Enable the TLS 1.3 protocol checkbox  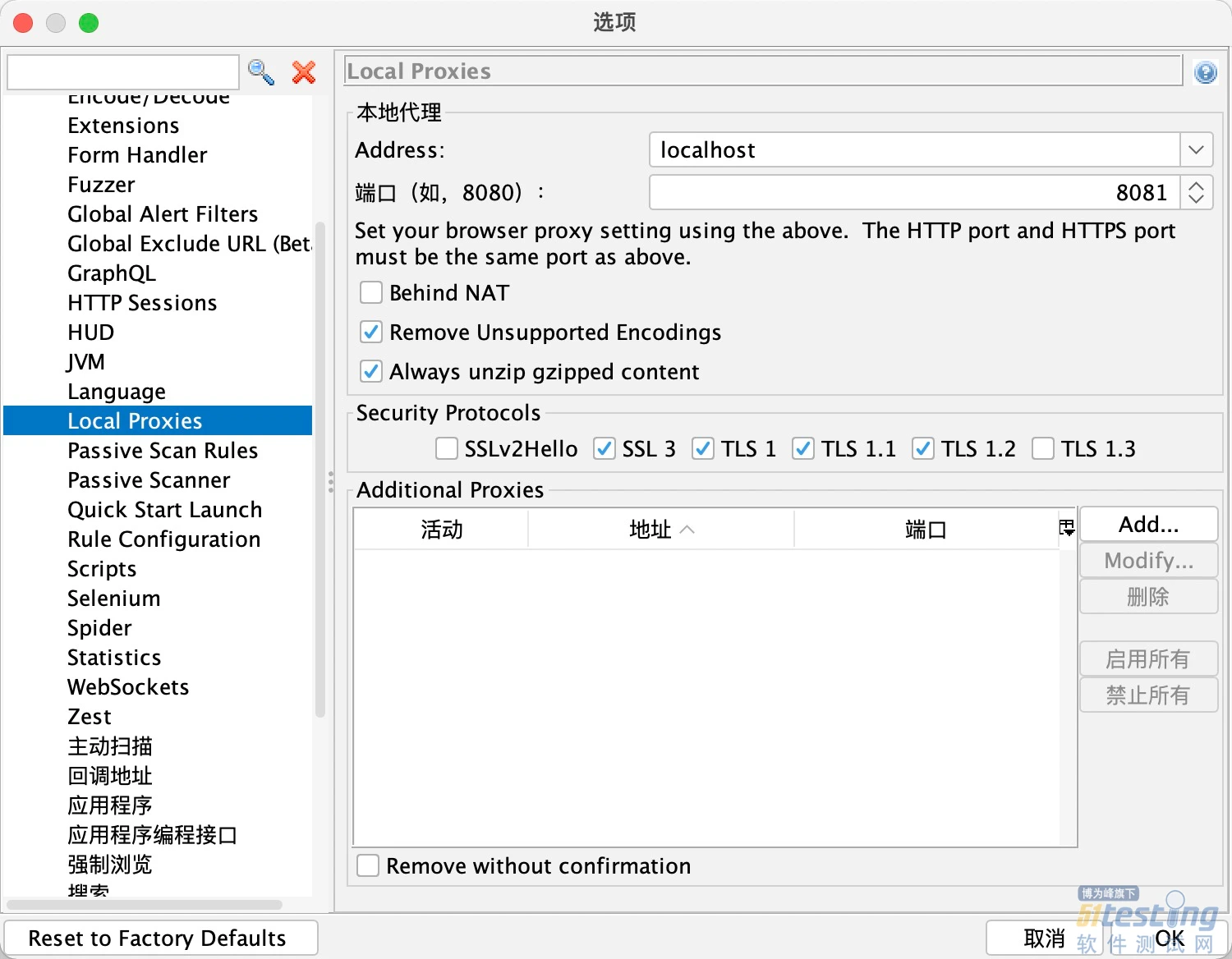point(1043,449)
